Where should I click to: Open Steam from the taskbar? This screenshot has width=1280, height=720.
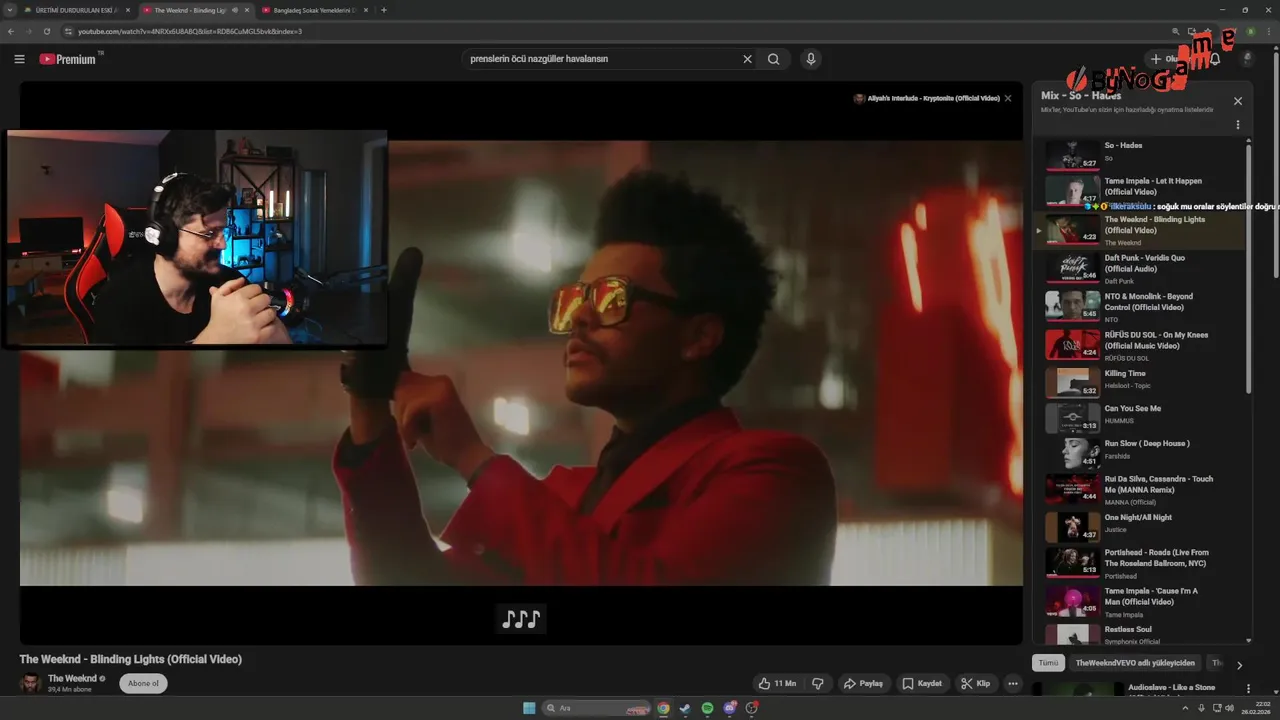tap(685, 708)
